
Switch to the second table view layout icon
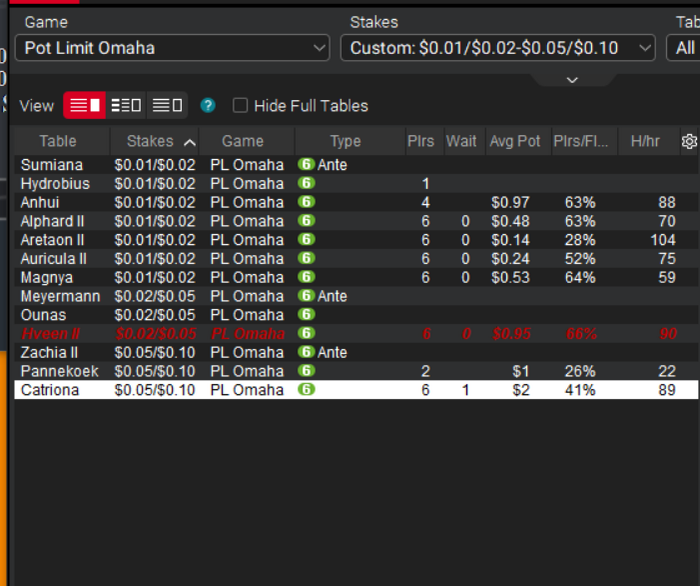tap(125, 106)
